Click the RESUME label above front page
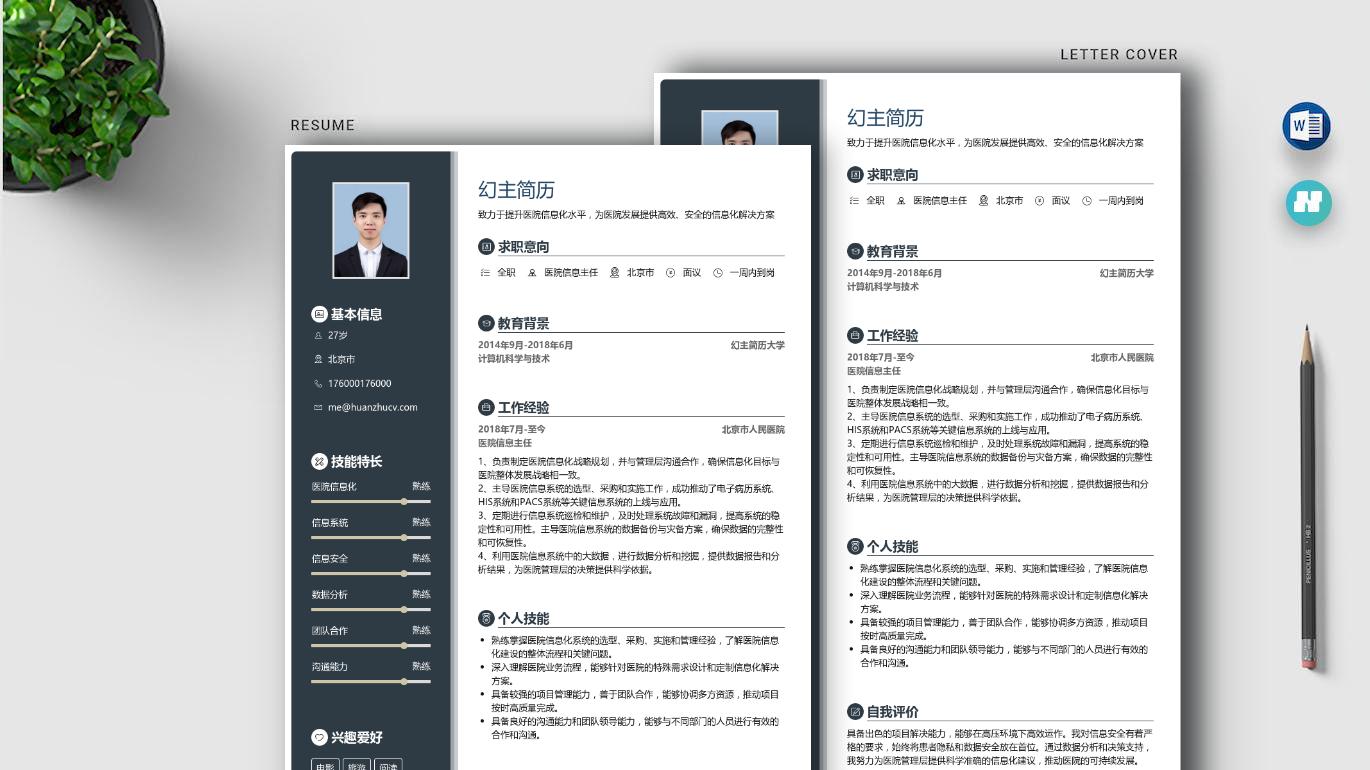This screenshot has height=770, width=1370. (323, 125)
